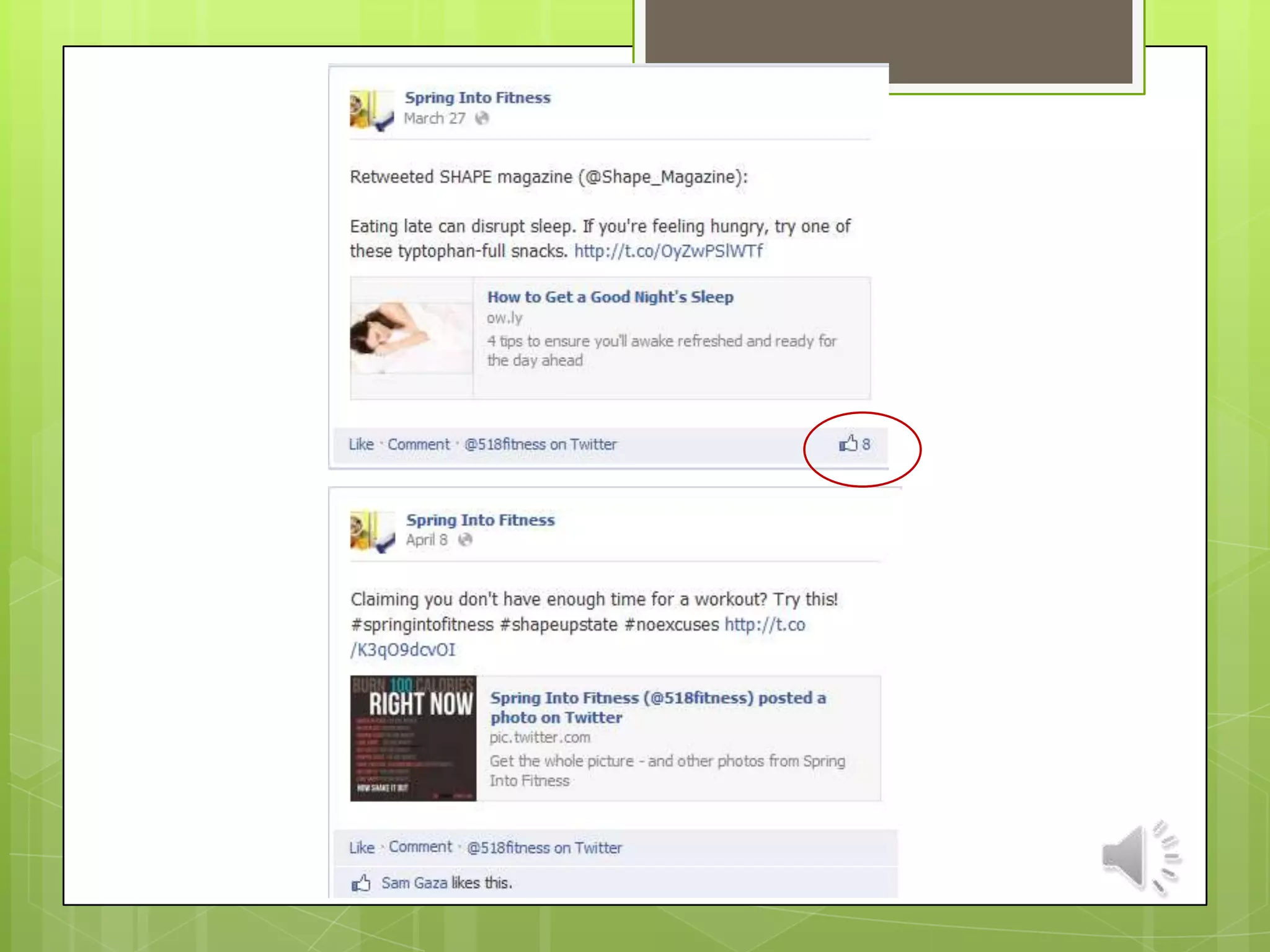The width and height of the screenshot is (1270, 952).
Task: Open the March 27 post date link
Action: point(434,118)
